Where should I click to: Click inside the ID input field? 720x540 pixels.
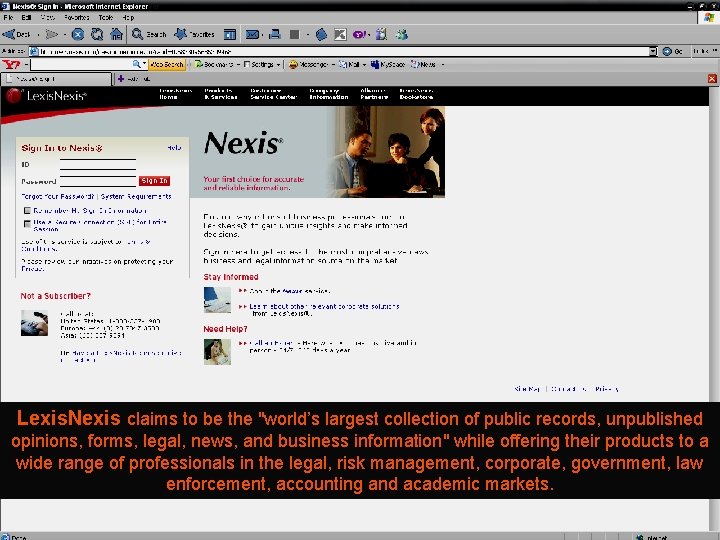pyautogui.click(x=98, y=164)
